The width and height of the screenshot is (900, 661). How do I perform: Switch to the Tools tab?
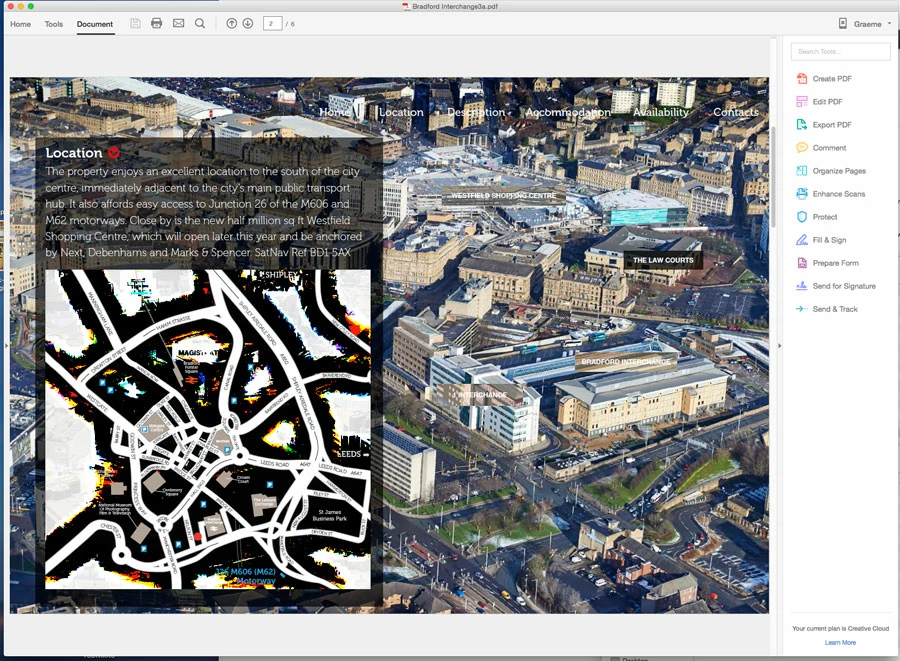coord(54,24)
